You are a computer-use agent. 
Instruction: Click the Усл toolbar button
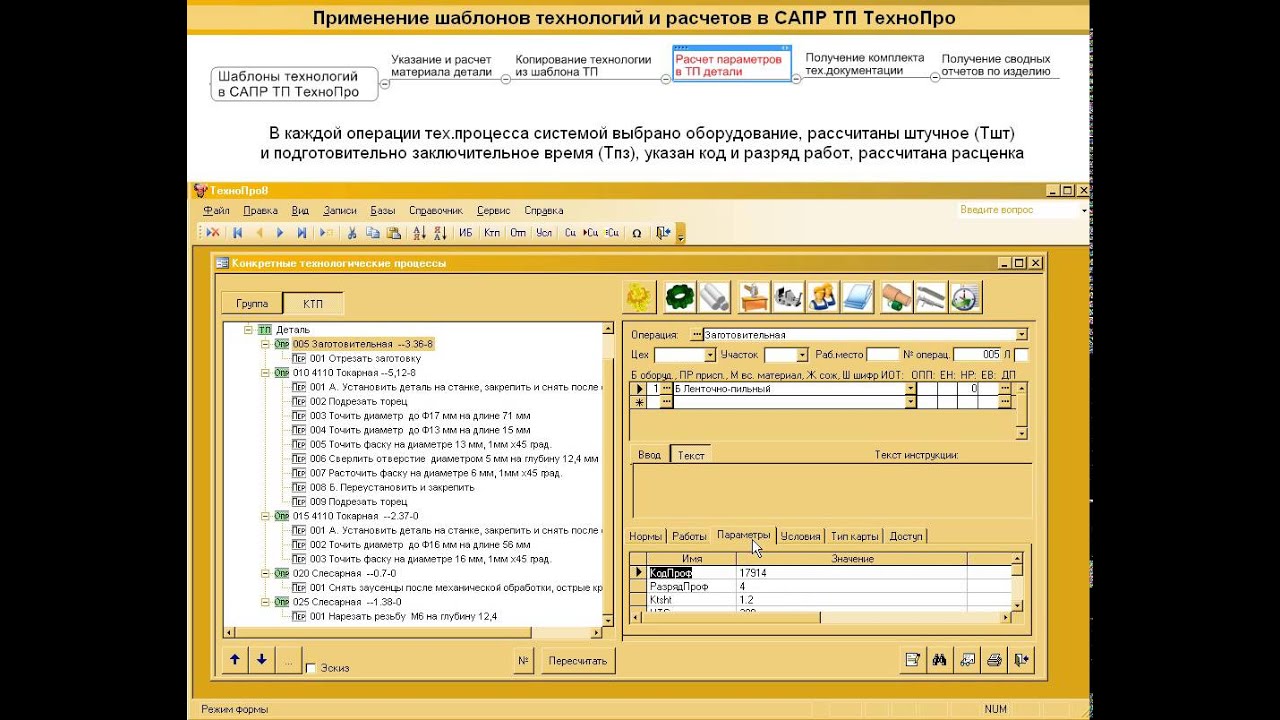544,232
